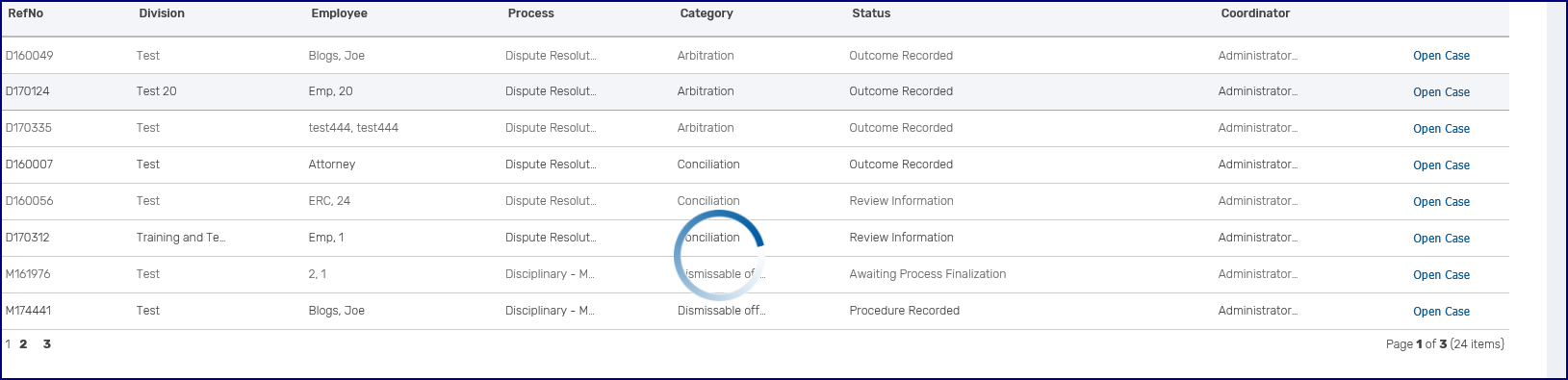
Task: Click the loading spinner in the table
Action: pyautogui.click(x=719, y=256)
